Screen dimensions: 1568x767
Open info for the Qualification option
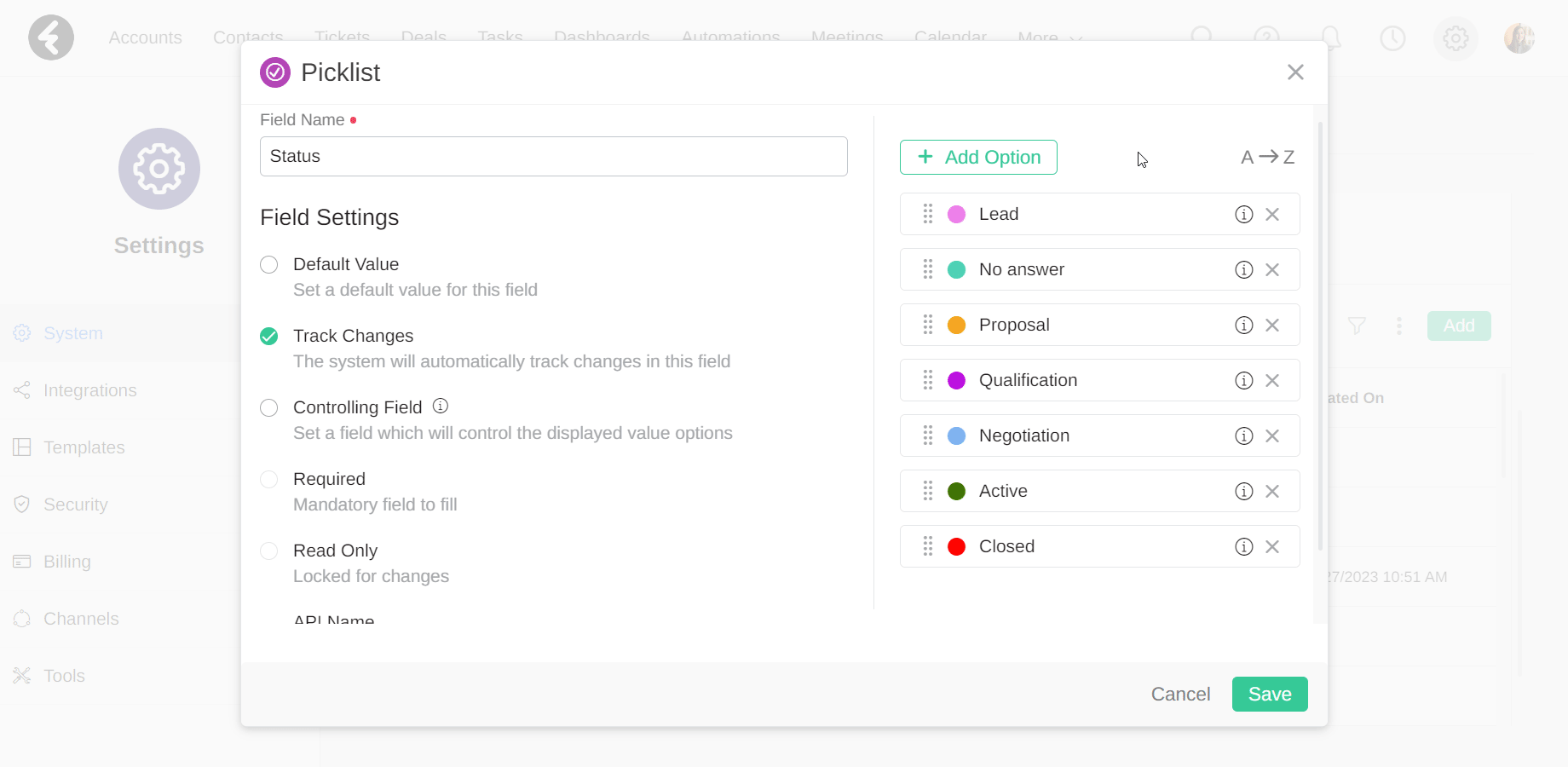coord(1244,380)
